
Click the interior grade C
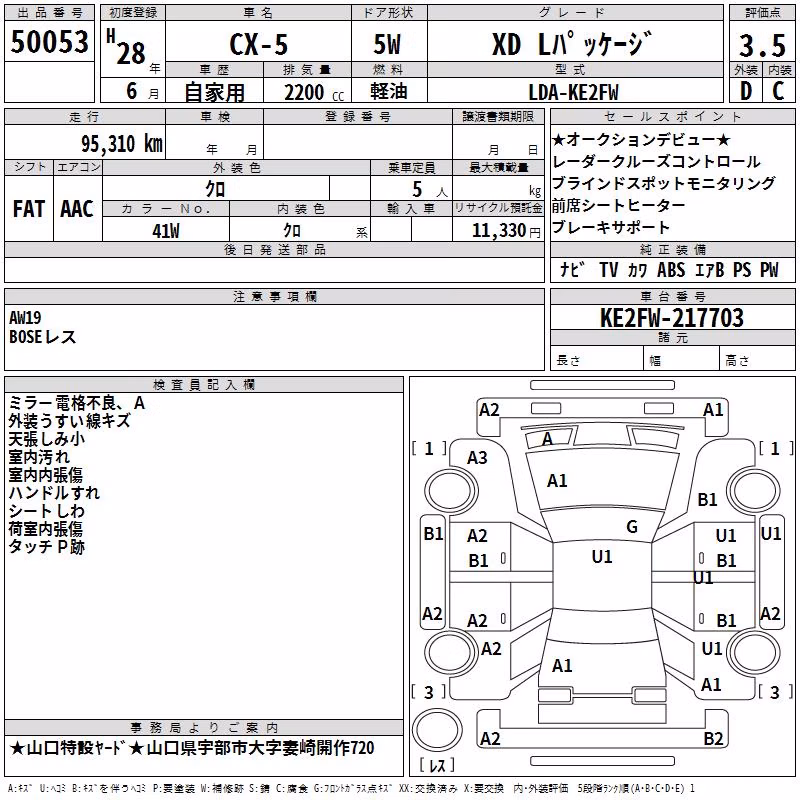tap(778, 91)
